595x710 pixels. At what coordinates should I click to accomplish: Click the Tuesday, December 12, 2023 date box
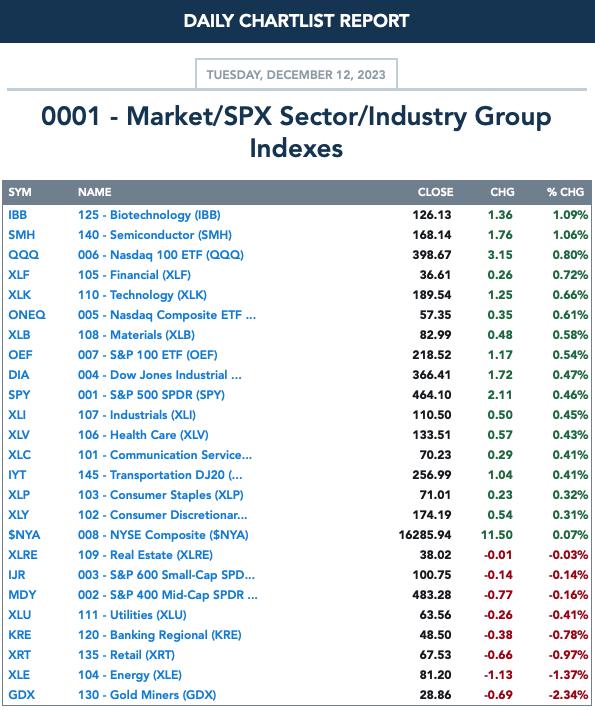point(296,74)
